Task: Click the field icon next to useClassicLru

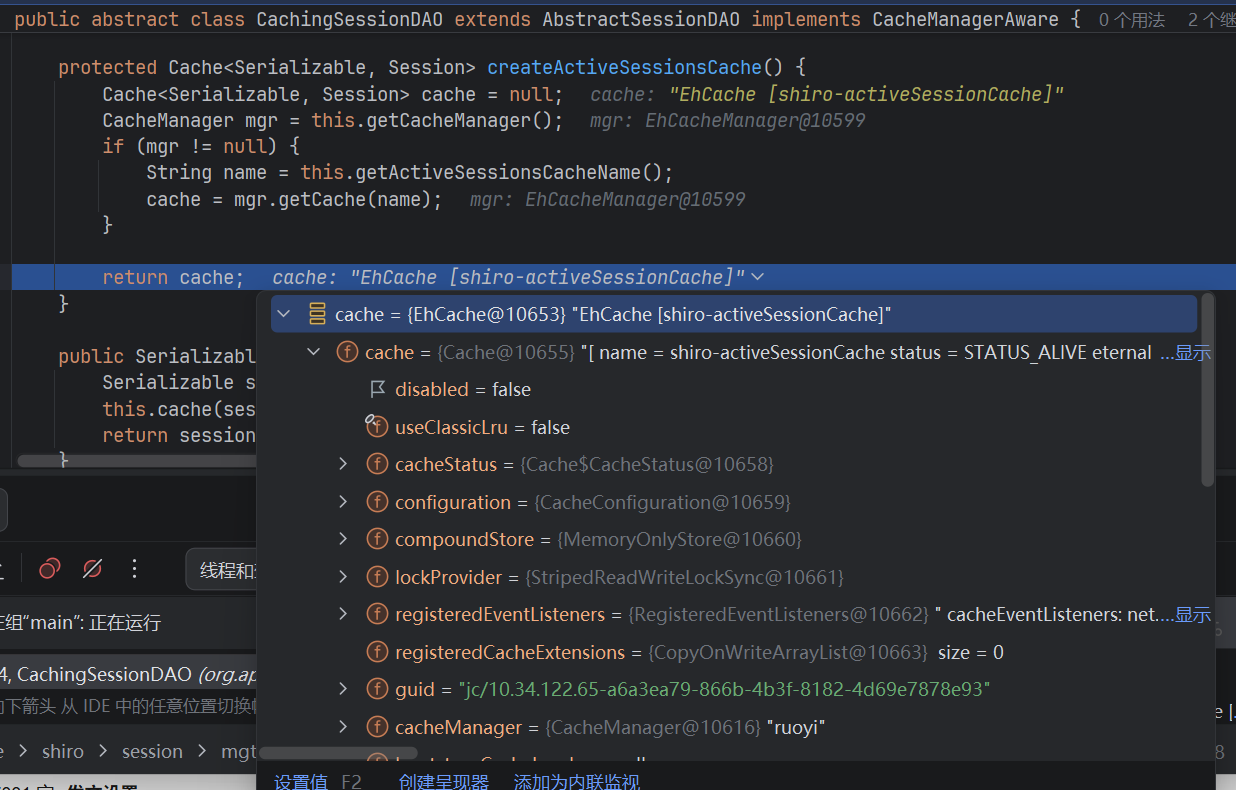Action: point(376,427)
